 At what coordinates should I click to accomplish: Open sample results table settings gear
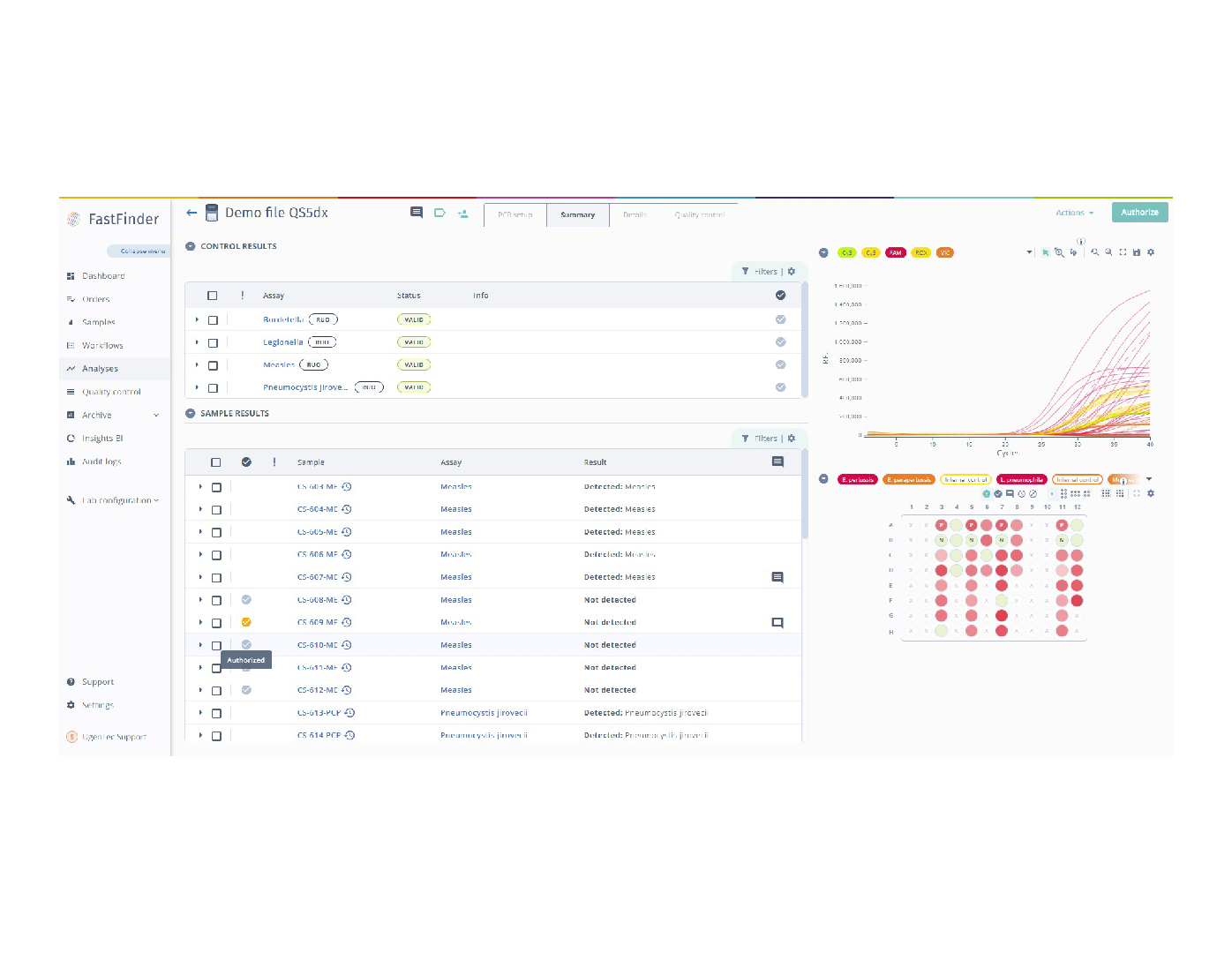coord(792,439)
